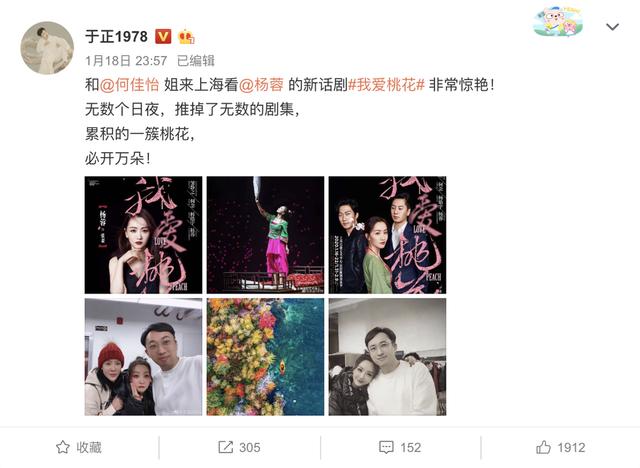Like the post with the 1912 thumbs-up
This screenshot has width=640, height=468.
pyautogui.click(x=543, y=447)
